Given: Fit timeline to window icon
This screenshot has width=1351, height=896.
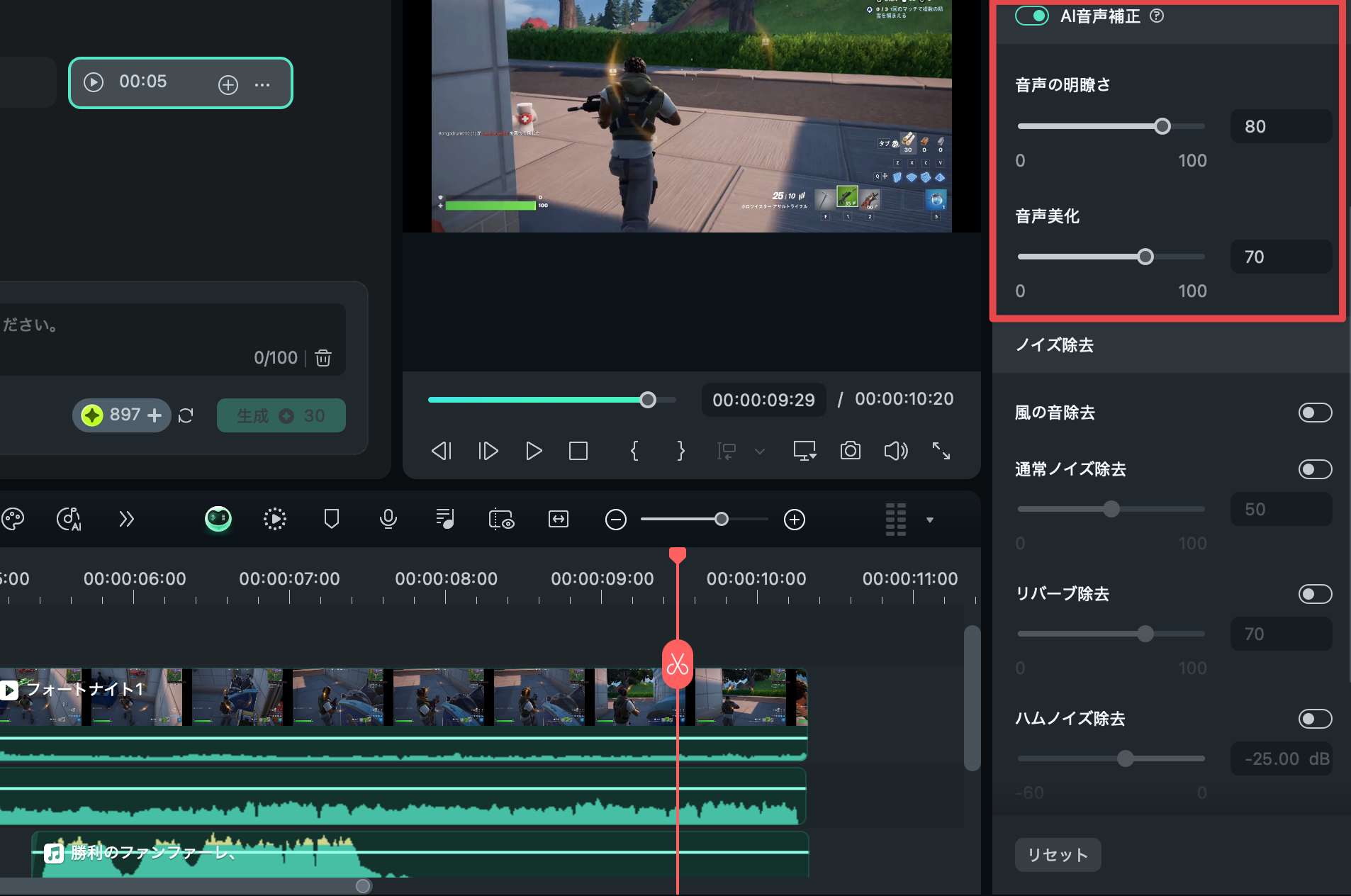Looking at the screenshot, I should (x=559, y=520).
